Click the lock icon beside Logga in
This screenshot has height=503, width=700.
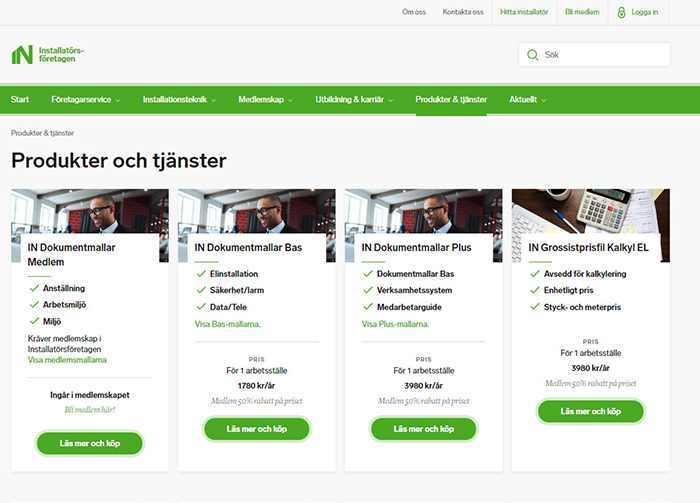coord(622,12)
